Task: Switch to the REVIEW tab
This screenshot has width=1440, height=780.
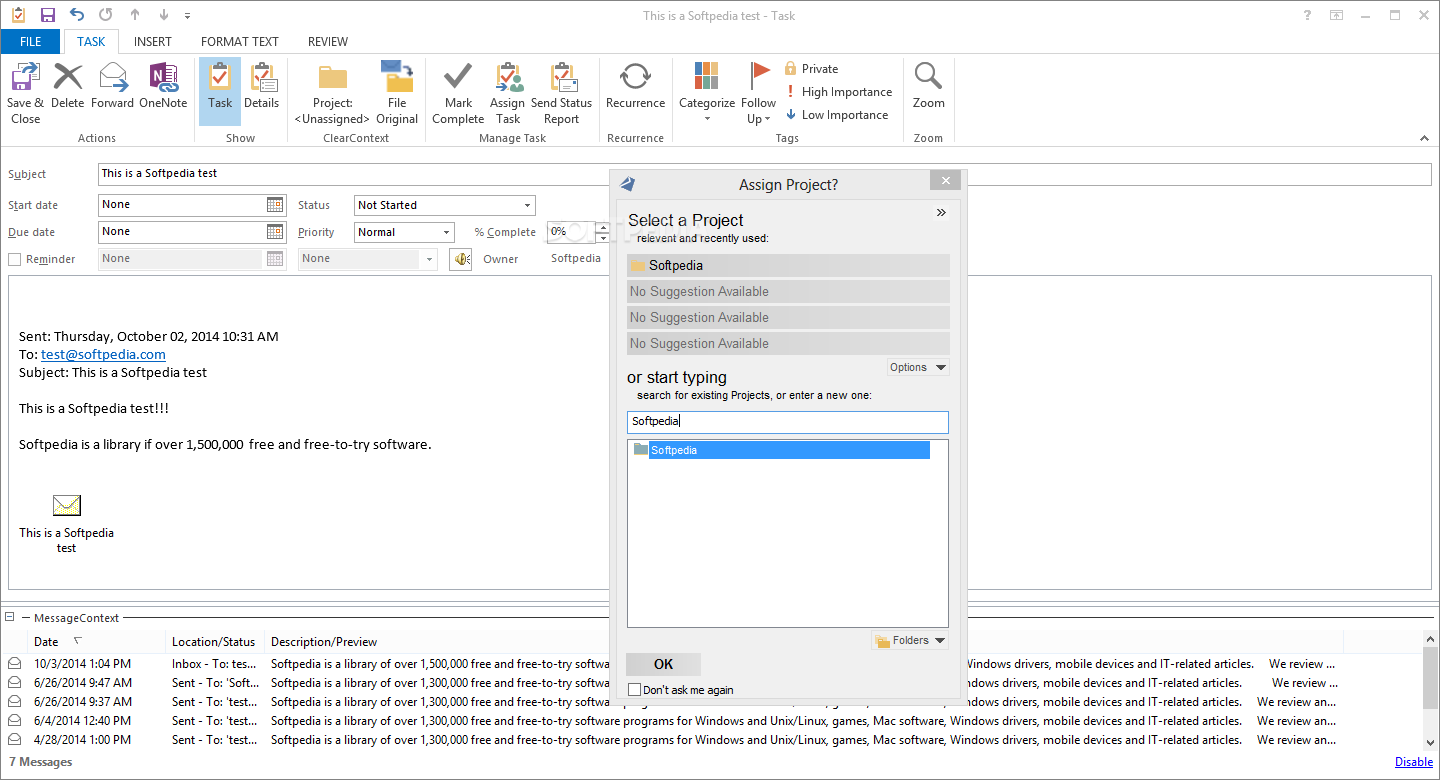Action: (328, 42)
